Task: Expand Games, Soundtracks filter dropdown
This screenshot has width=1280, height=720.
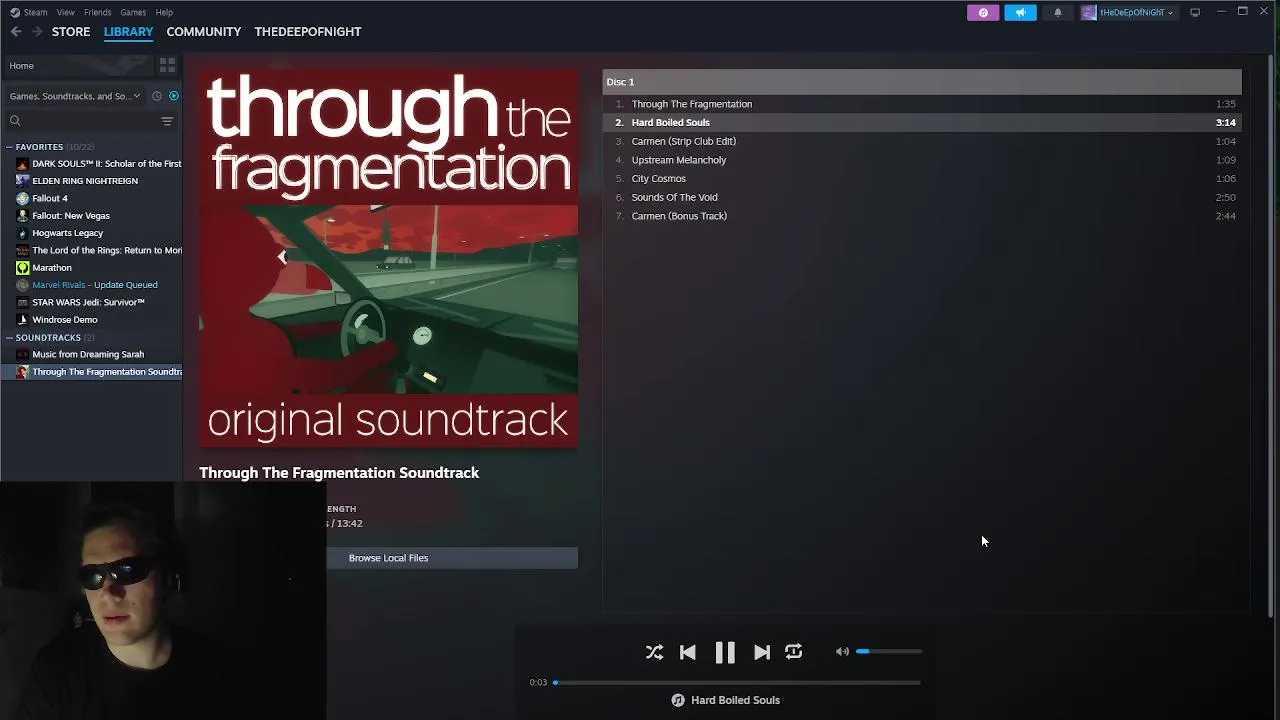Action: [75, 96]
